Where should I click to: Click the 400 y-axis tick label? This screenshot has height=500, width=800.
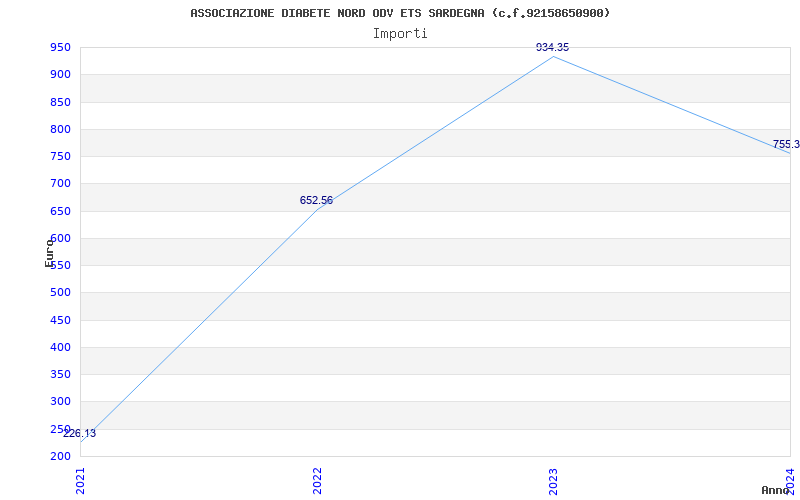pyautogui.click(x=60, y=347)
